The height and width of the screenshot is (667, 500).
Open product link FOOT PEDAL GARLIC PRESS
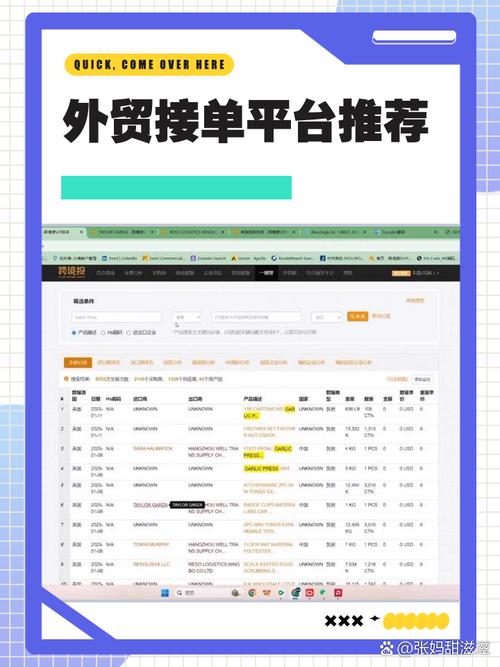point(268,452)
